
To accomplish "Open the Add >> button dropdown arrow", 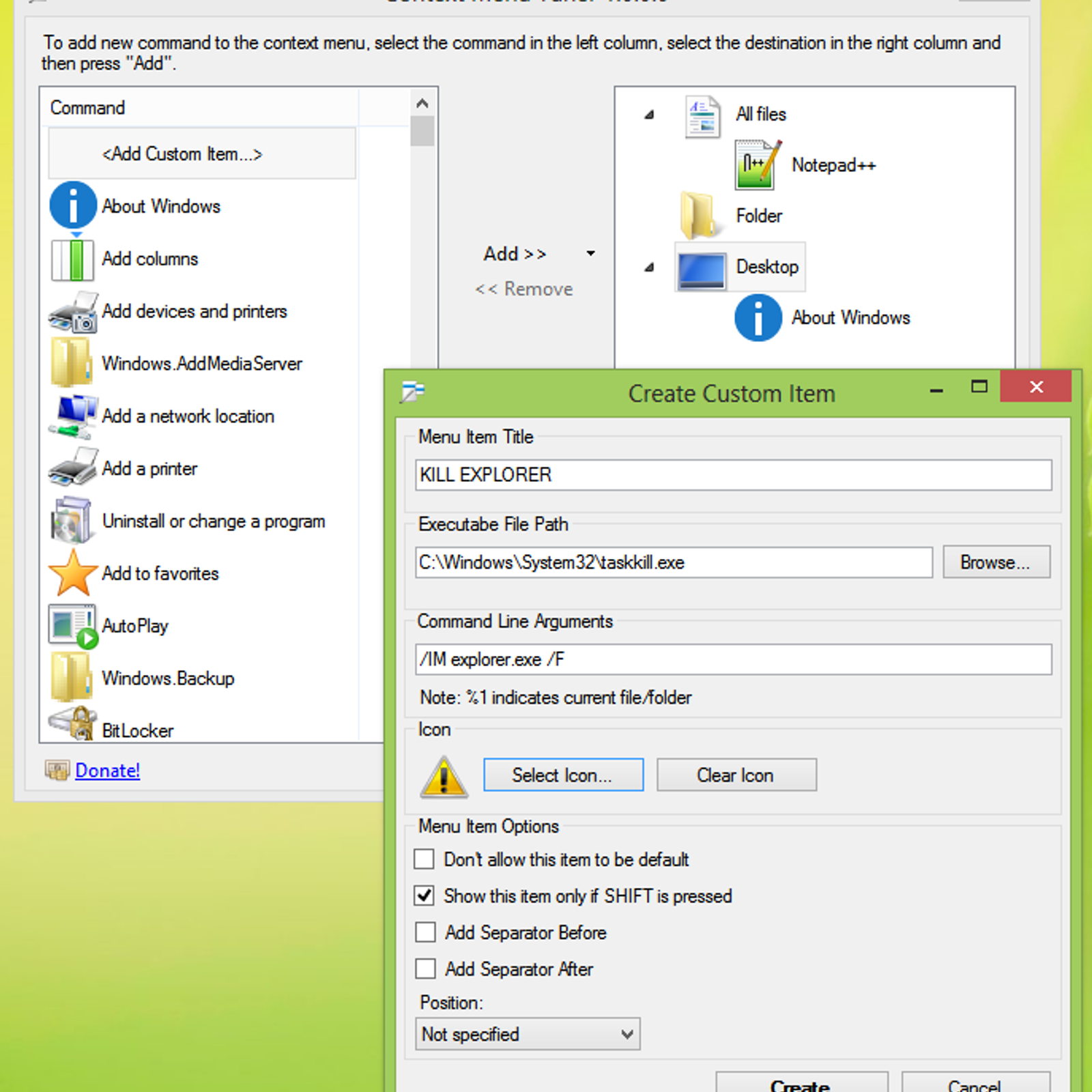I will (x=591, y=254).
